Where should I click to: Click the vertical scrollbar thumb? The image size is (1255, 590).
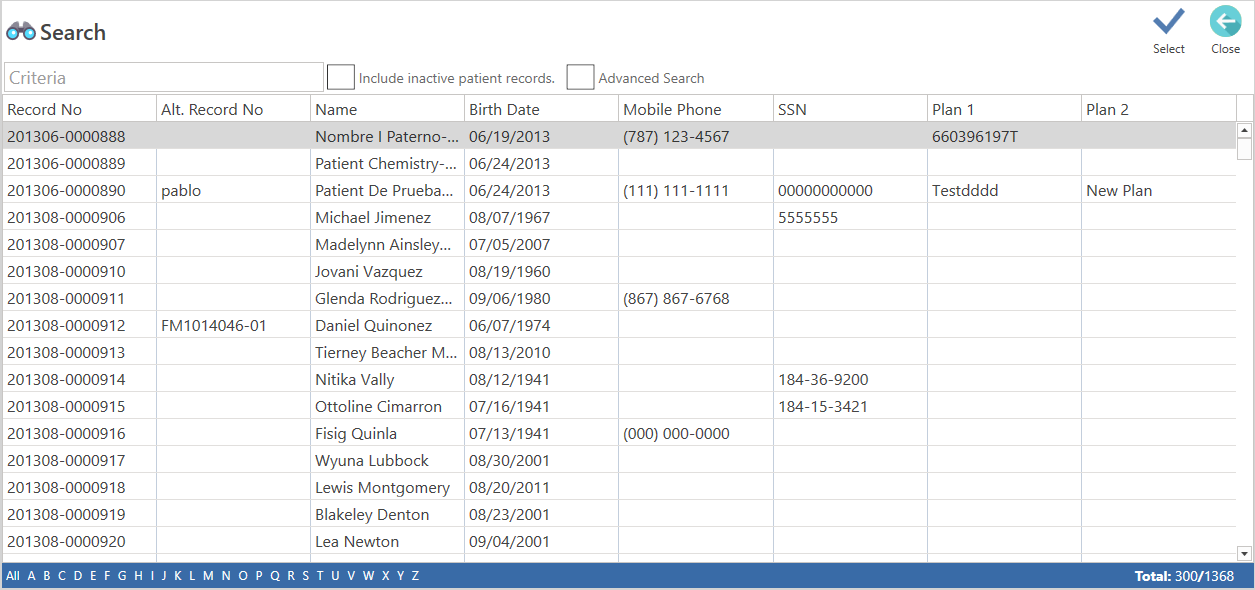(x=1244, y=149)
